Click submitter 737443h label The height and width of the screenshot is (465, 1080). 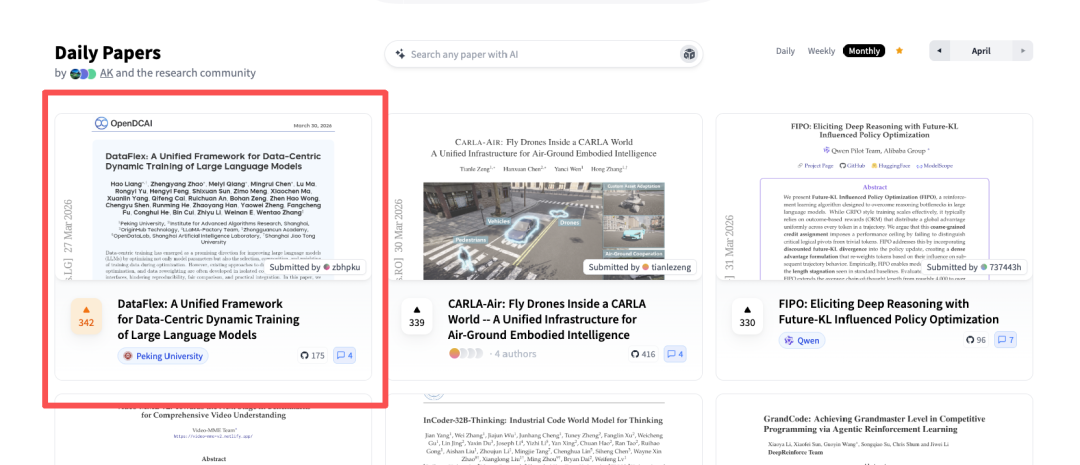click(975, 267)
